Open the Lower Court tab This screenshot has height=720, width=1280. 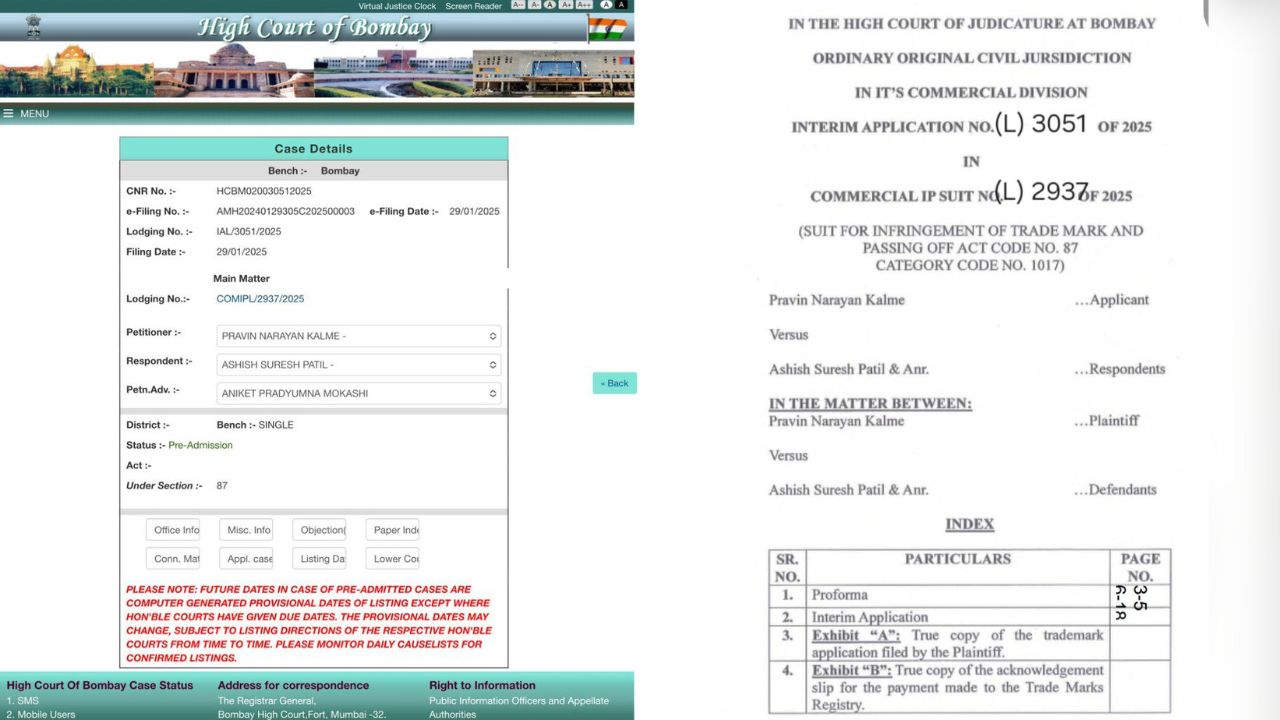click(x=392, y=559)
